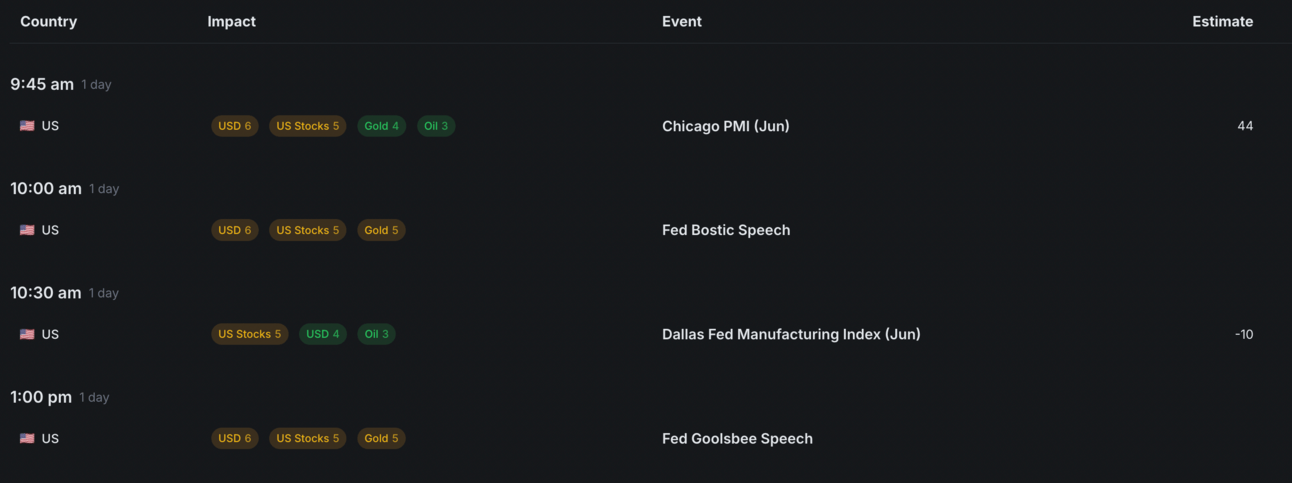
Task: Click the US flag in Dallas Fed row
Action: [x=27, y=334]
